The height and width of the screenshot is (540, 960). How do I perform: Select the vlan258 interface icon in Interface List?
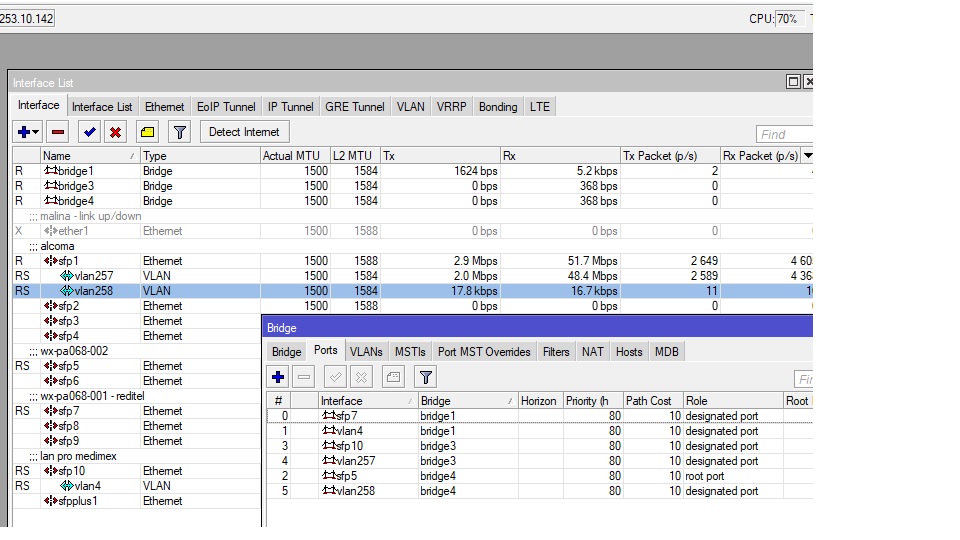[67, 291]
